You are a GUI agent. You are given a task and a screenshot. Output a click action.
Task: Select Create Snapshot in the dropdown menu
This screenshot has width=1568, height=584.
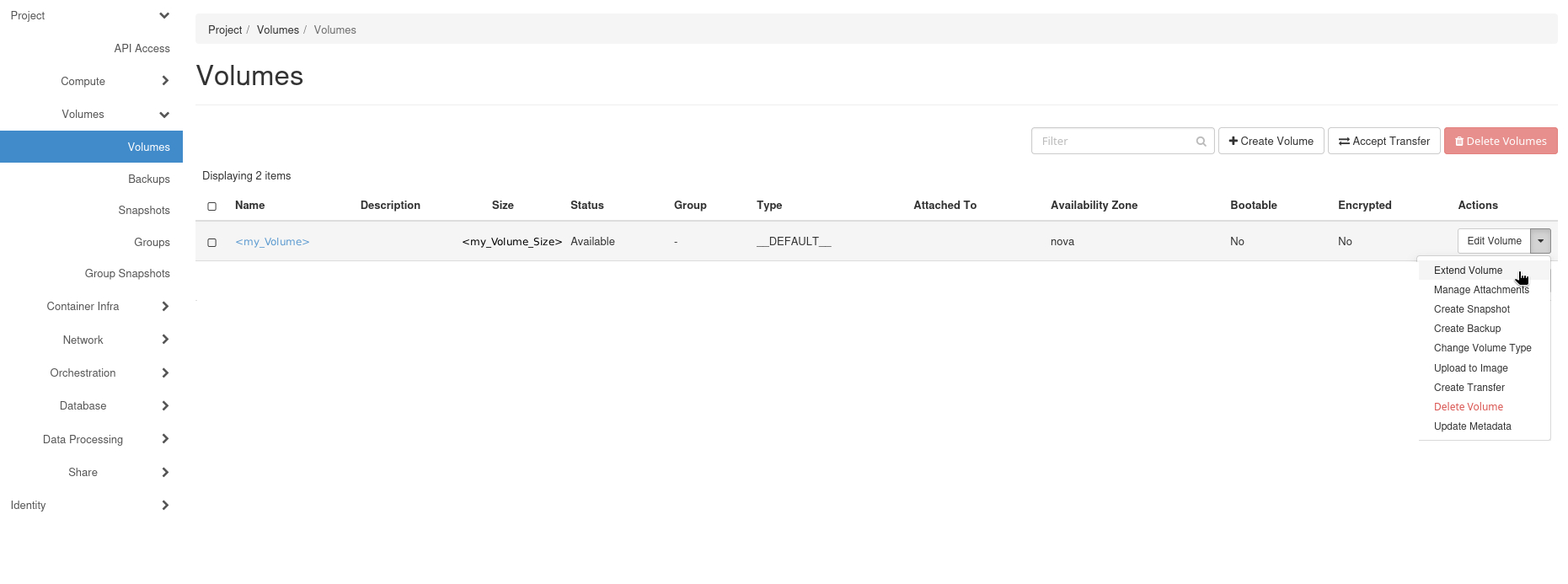tap(1471, 309)
